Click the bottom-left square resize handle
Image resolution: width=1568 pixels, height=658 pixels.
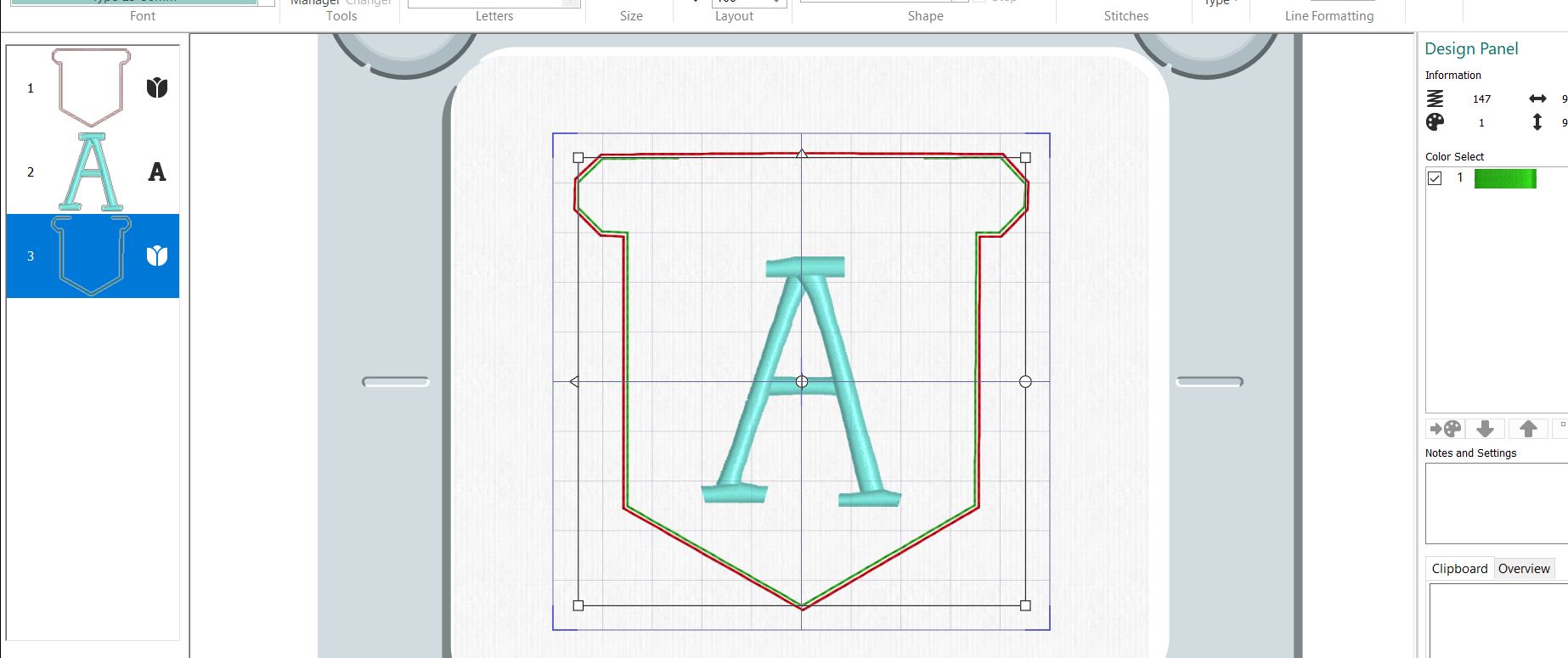coord(578,605)
